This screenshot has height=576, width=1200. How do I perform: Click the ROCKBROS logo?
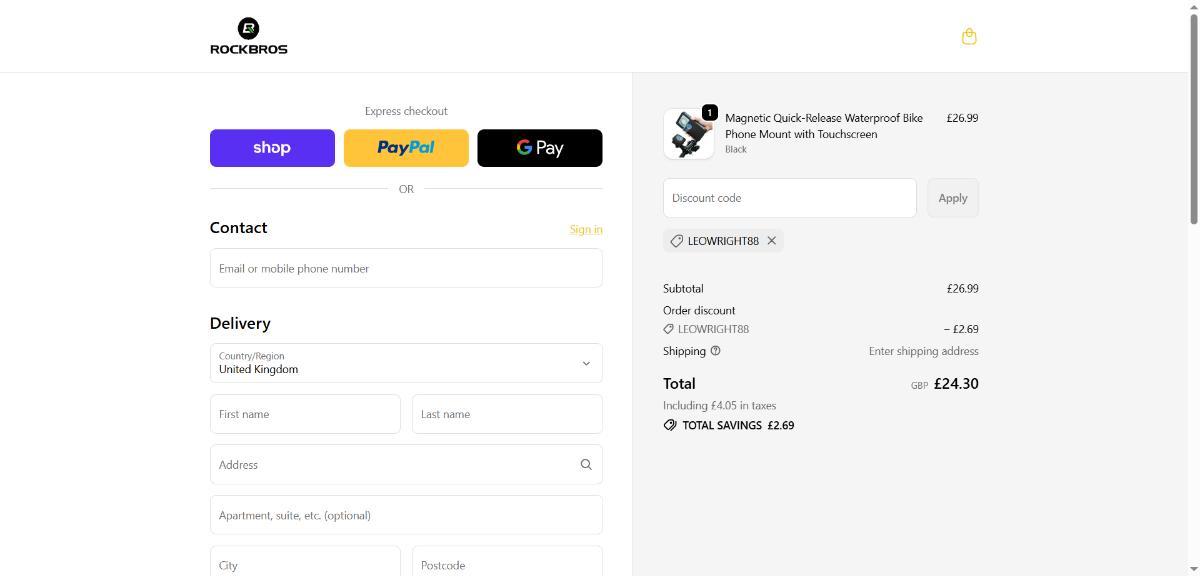coord(248,36)
